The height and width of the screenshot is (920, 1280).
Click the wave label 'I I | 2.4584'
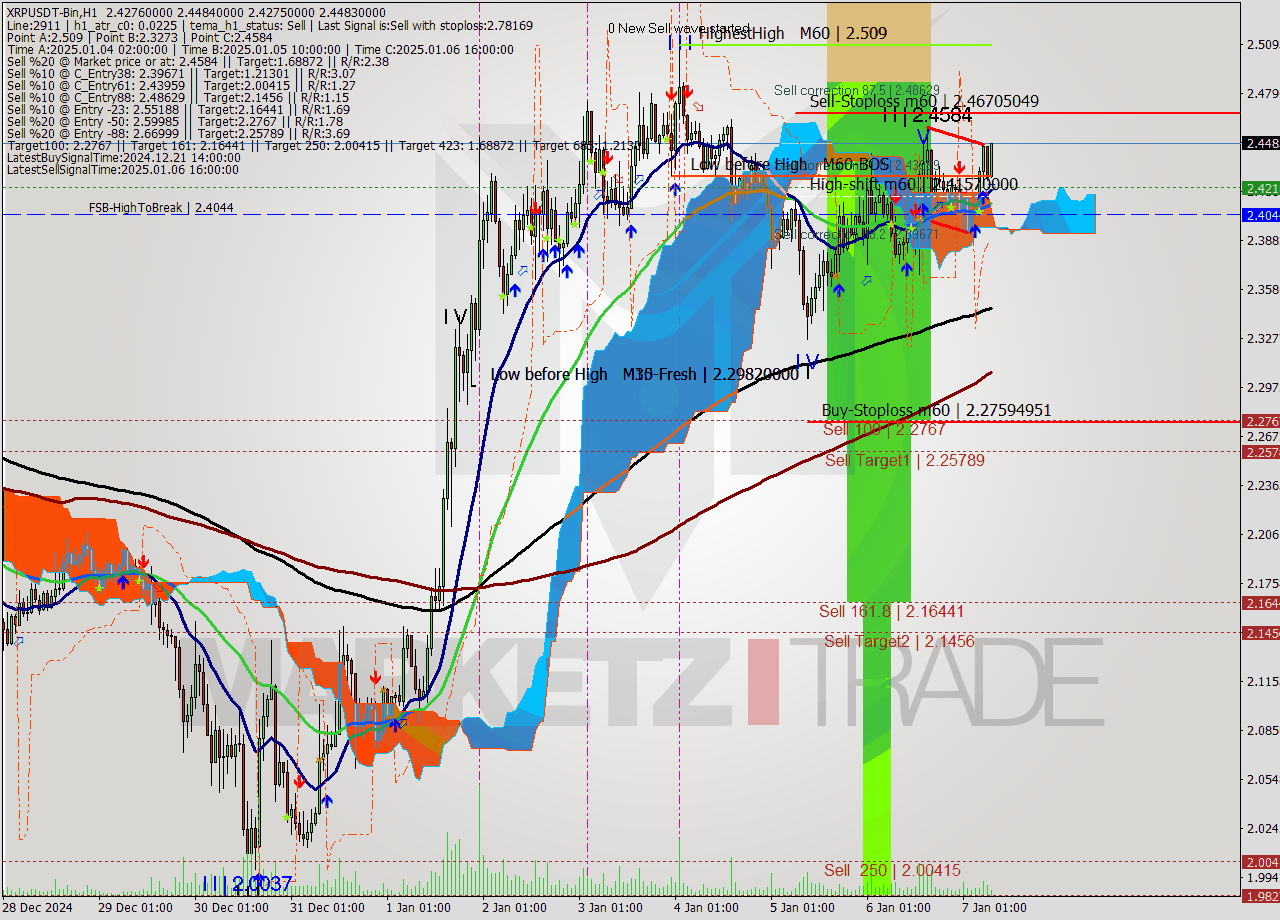pos(926,116)
